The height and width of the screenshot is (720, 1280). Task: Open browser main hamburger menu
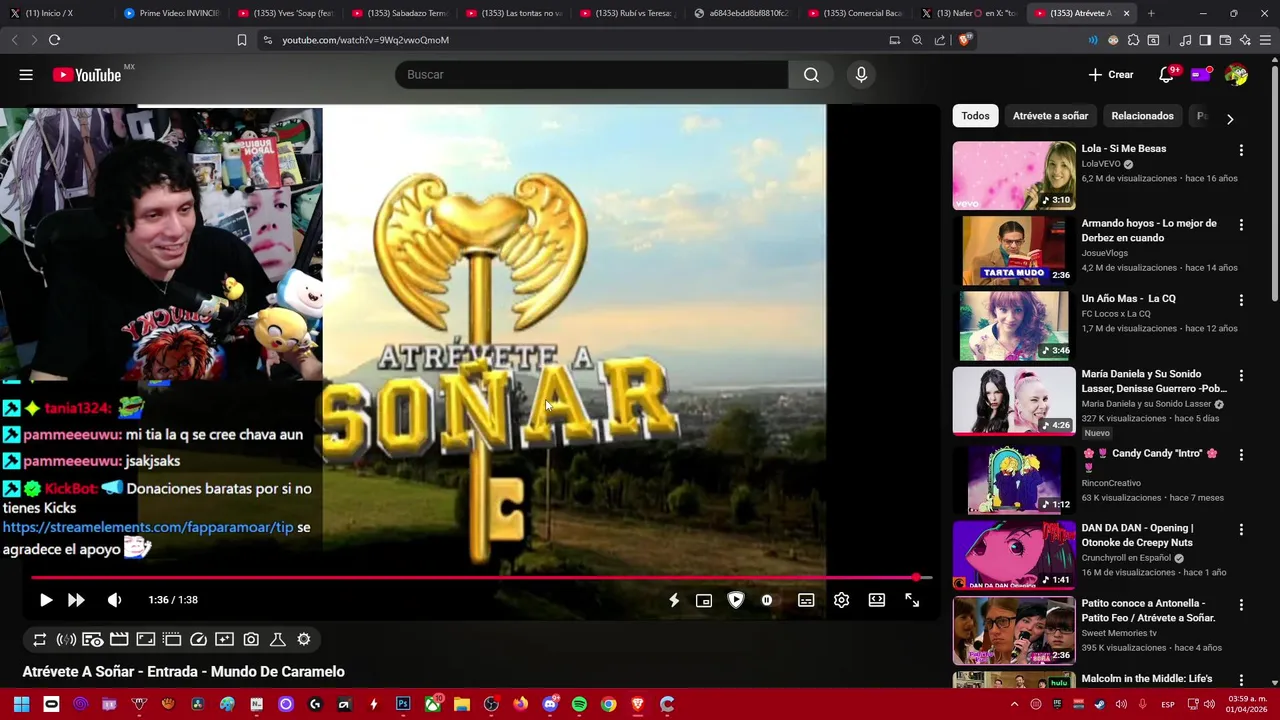click(1265, 40)
